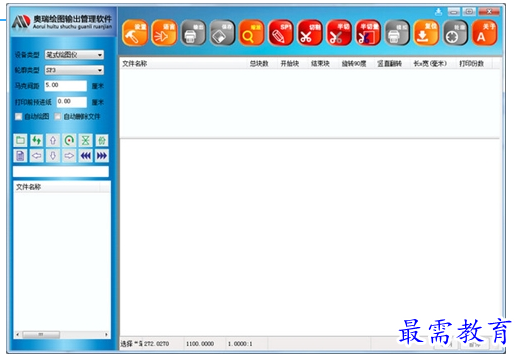Click the 5.00 spacing input field
The image size is (520, 363).
tap(66, 86)
